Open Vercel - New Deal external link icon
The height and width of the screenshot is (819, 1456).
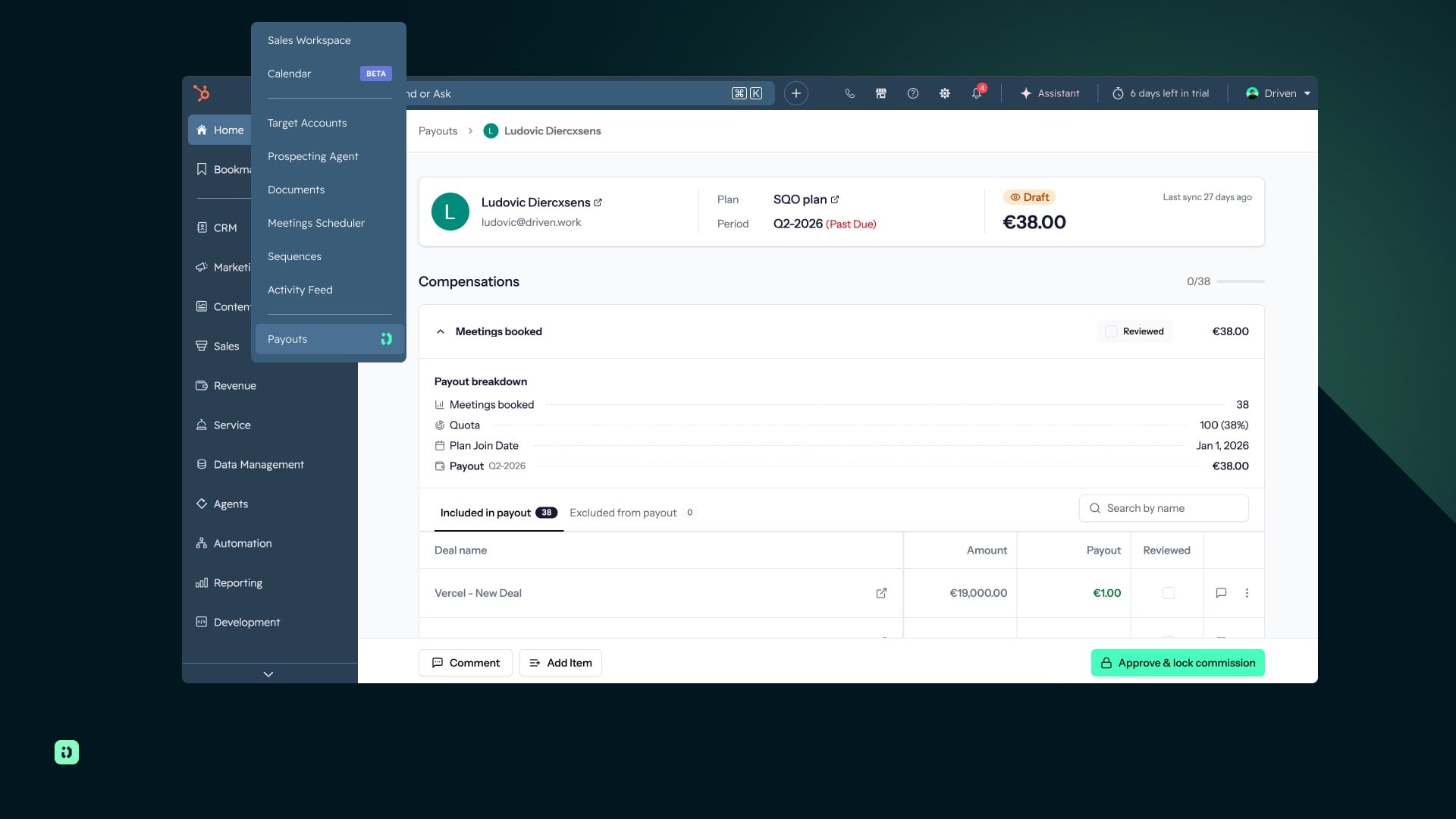click(881, 593)
